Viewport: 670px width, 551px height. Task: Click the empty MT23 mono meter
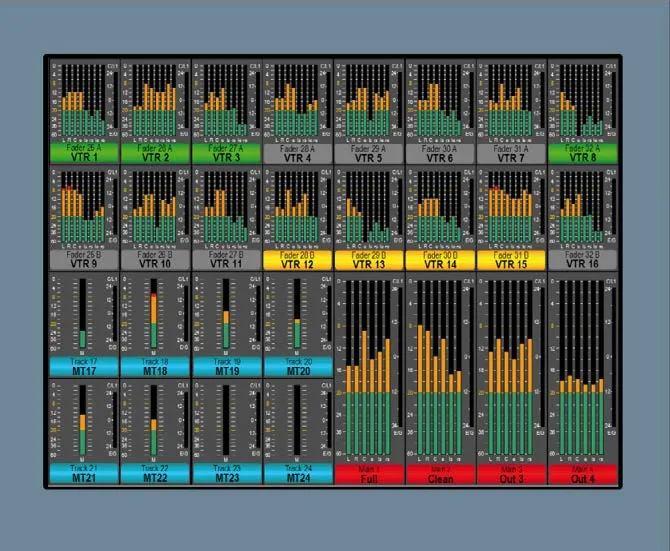(226, 420)
